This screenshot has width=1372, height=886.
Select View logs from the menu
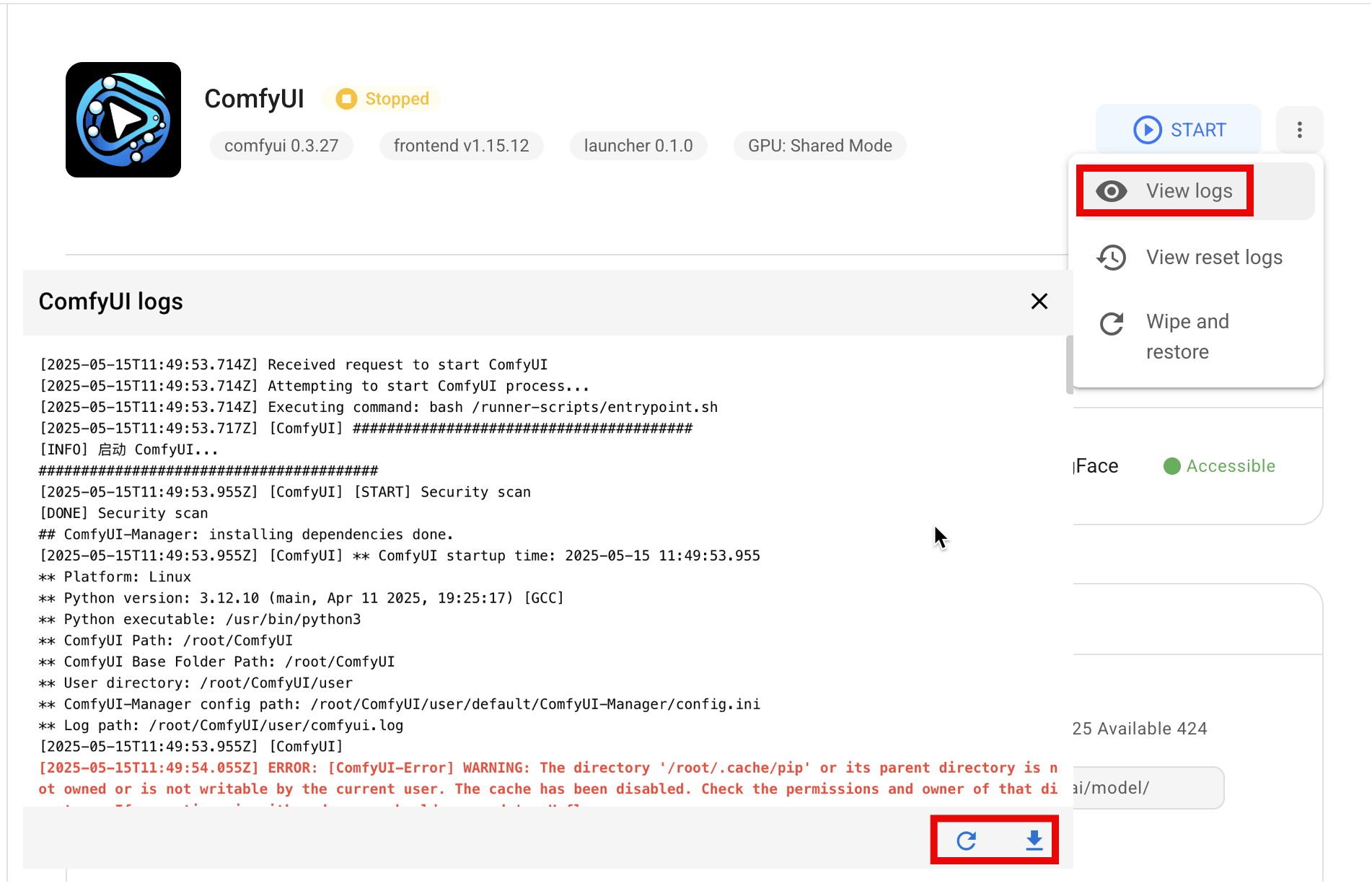click(x=1189, y=191)
